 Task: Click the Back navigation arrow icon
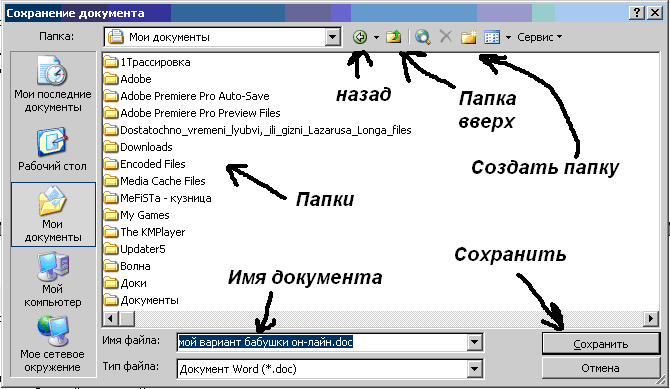pos(360,37)
